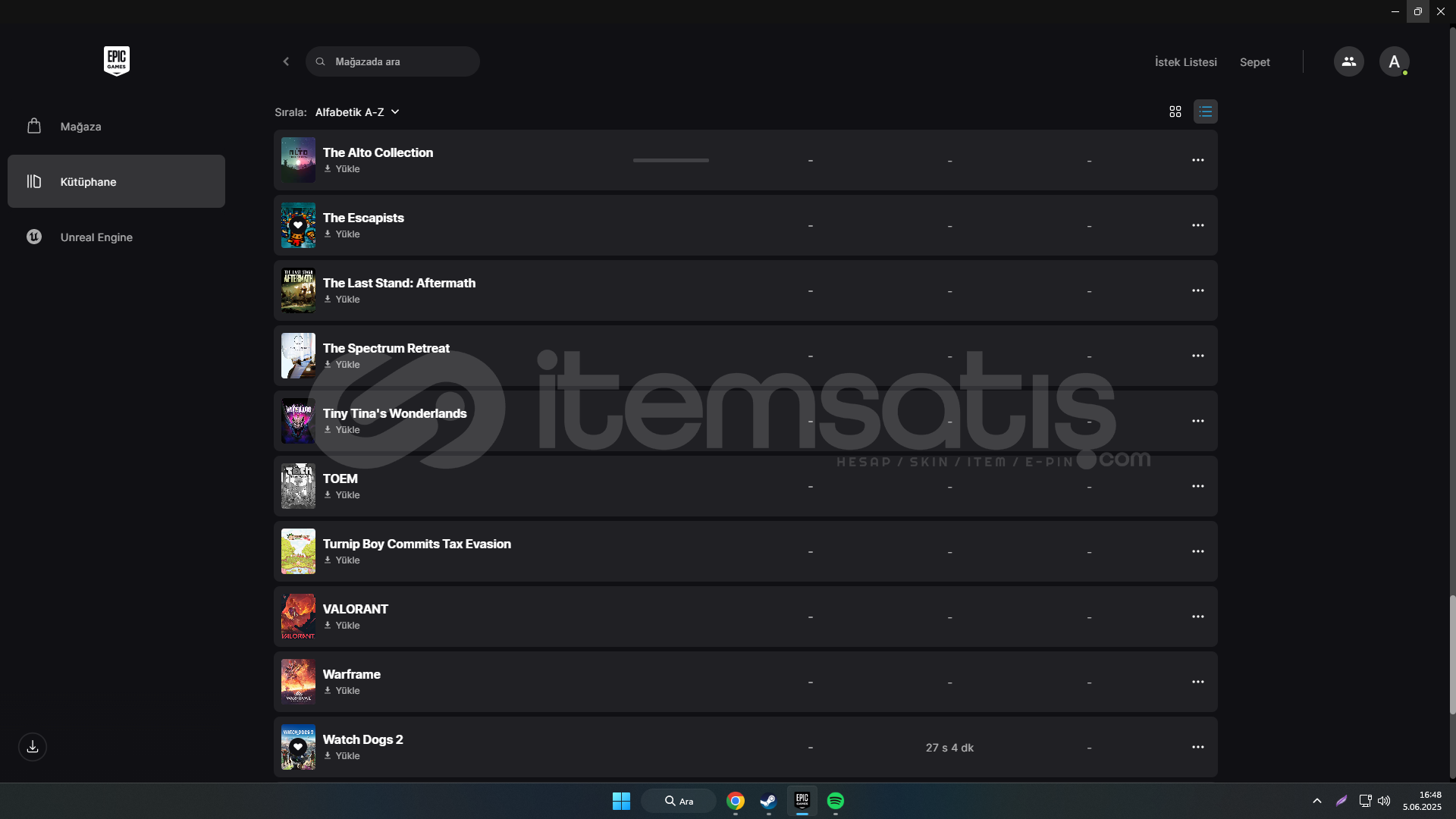Show hidden system tray icons
The image size is (1456, 819).
(1317, 801)
